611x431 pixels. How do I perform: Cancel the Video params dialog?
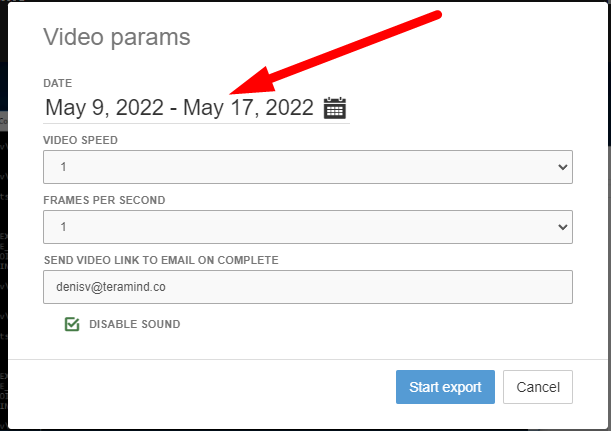click(x=538, y=387)
